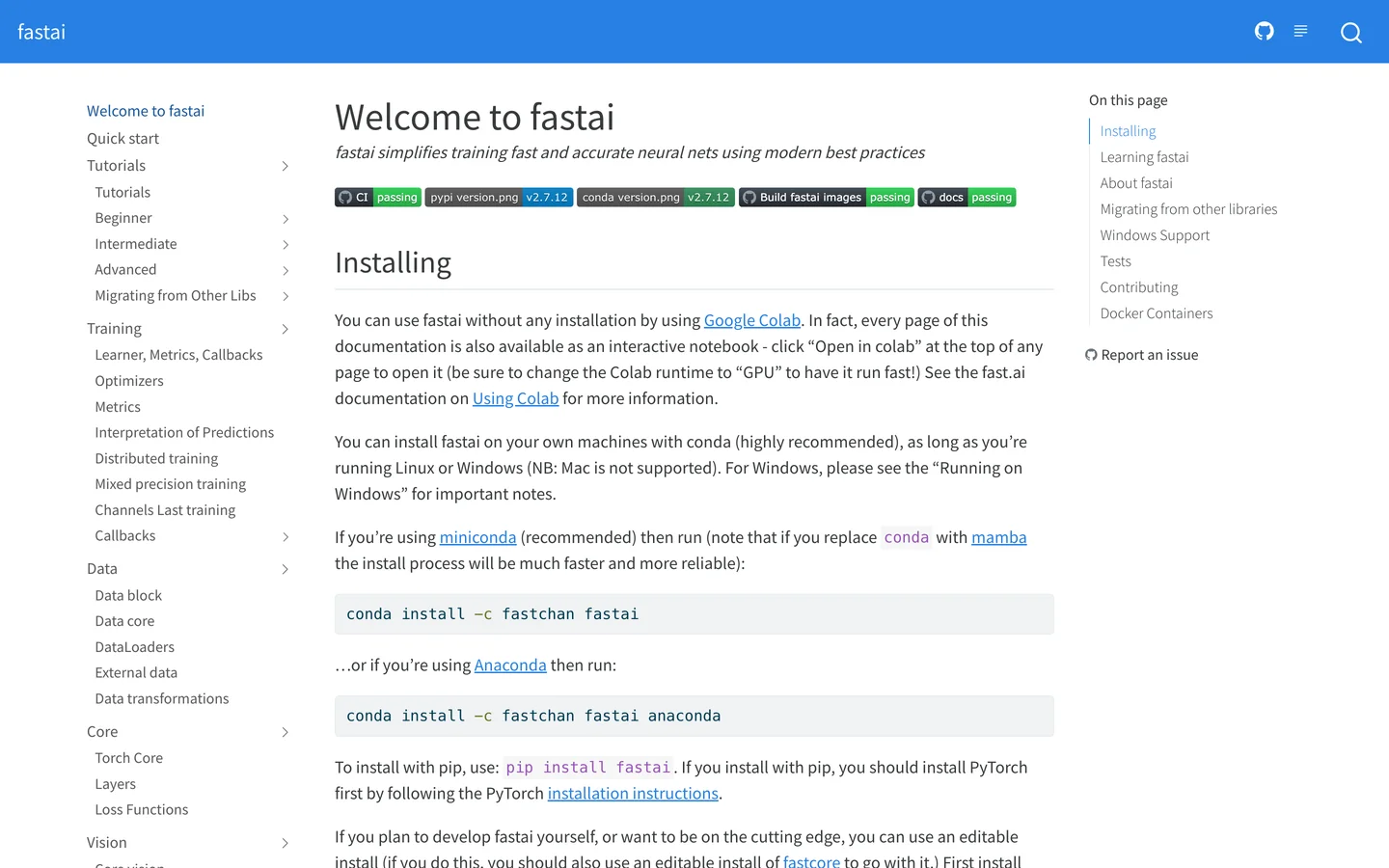1389x868 pixels.
Task: Open Distributed training page
Action: tap(156, 459)
